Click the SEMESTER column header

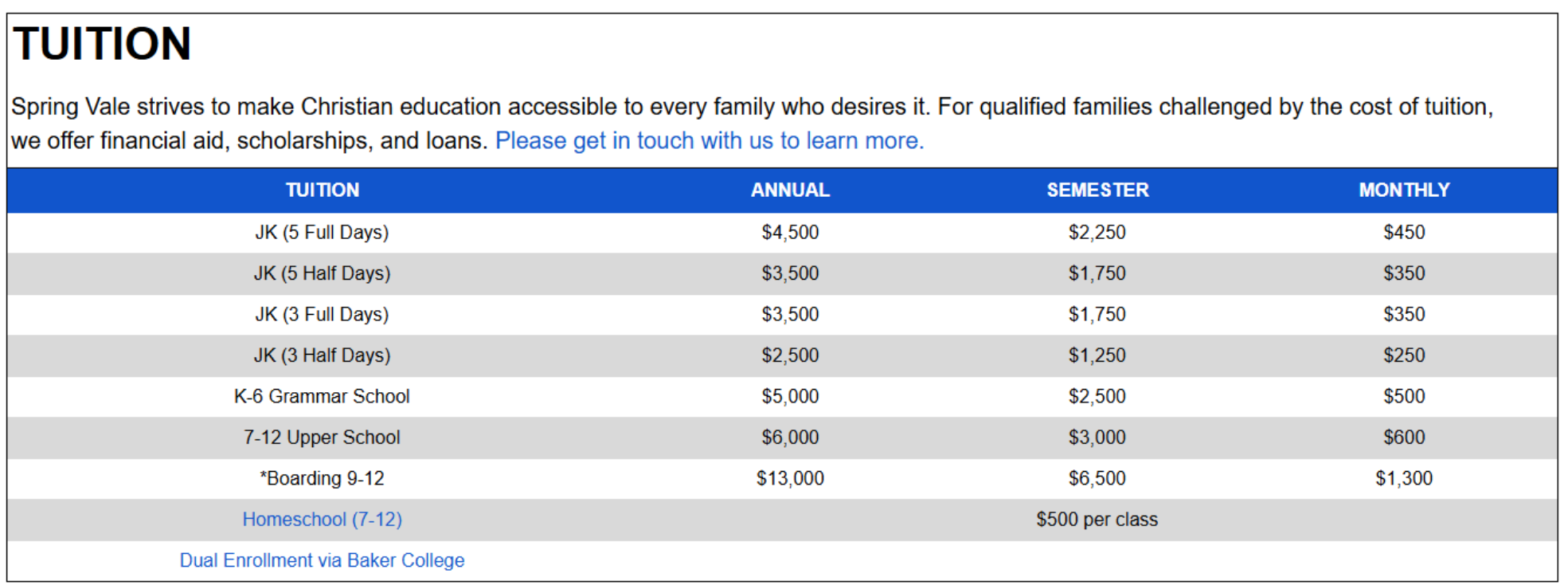[x=1097, y=190]
